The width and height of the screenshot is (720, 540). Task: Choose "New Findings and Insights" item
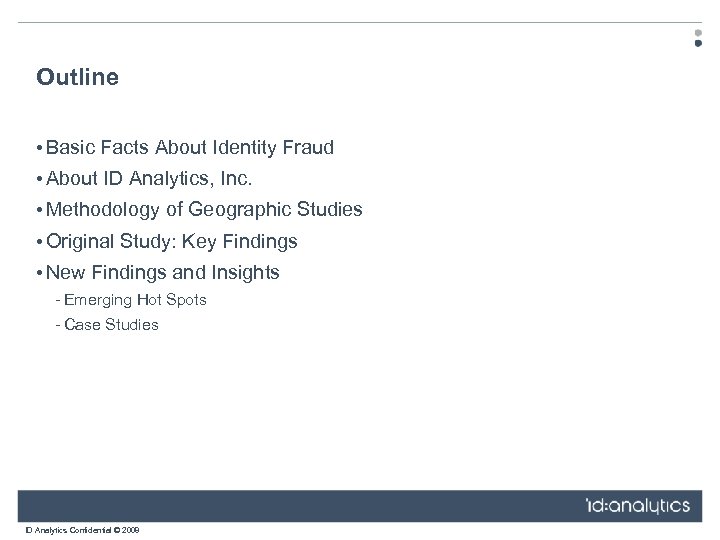point(163,272)
